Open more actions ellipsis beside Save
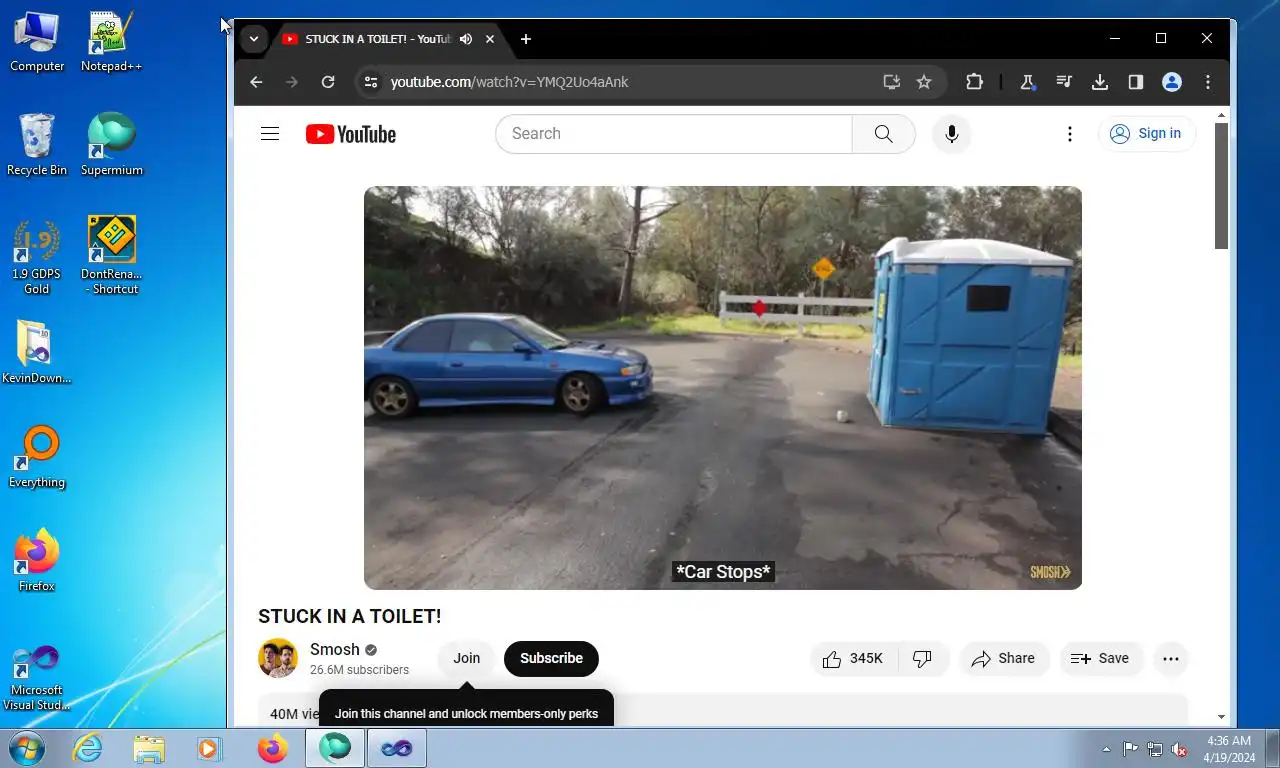Viewport: 1280px width, 768px height. 1171,658
